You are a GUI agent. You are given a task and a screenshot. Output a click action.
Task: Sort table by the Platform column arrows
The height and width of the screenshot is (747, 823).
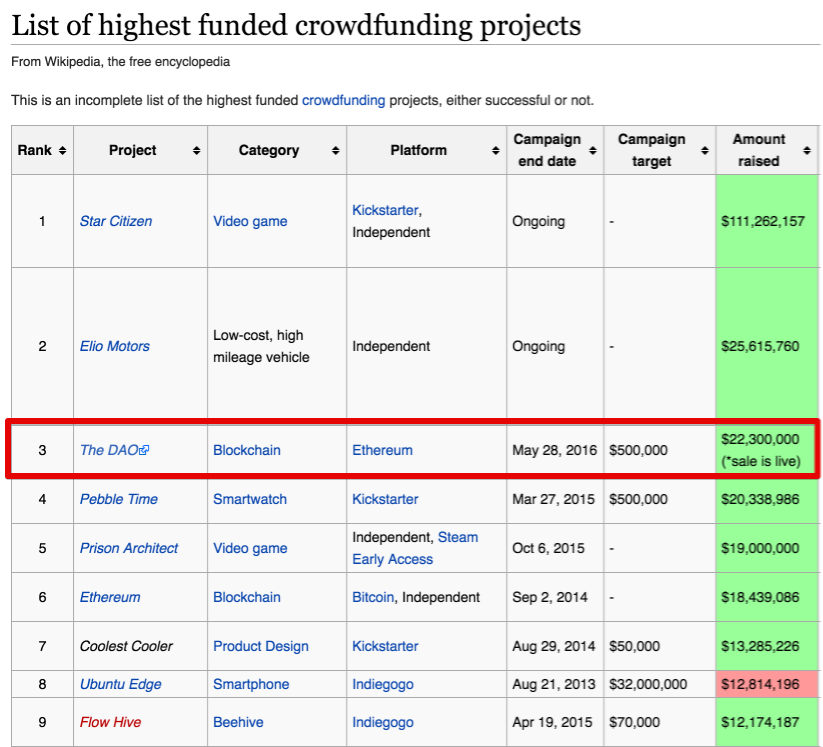click(x=495, y=151)
